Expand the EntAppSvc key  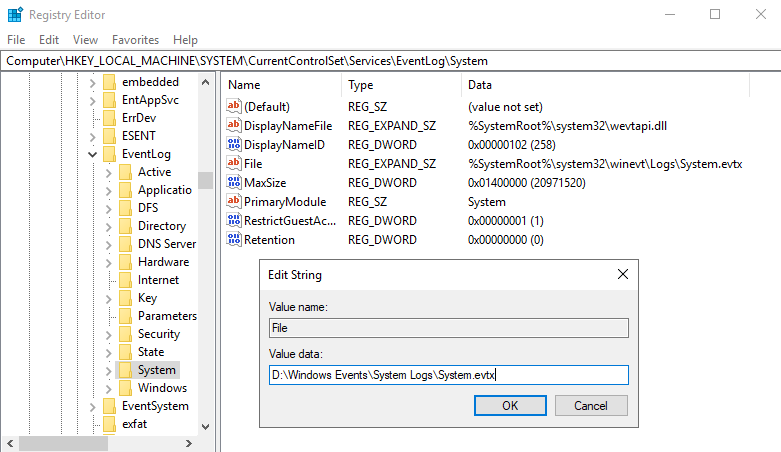[93, 100]
